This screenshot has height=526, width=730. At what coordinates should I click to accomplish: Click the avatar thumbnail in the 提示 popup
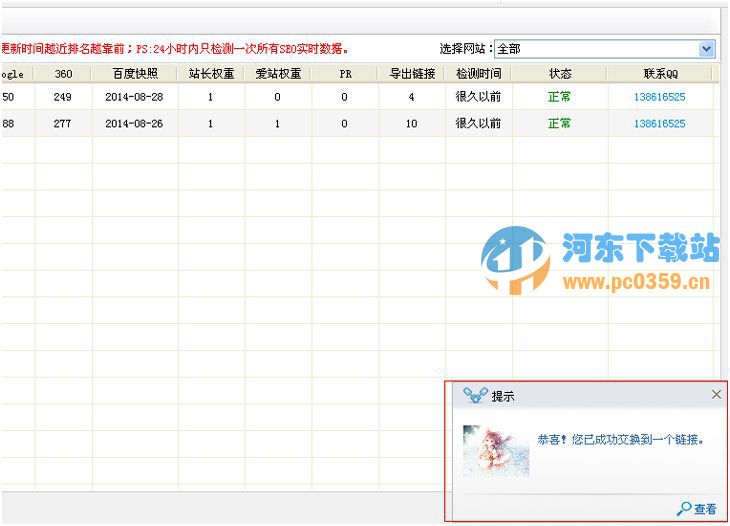tap(496, 451)
